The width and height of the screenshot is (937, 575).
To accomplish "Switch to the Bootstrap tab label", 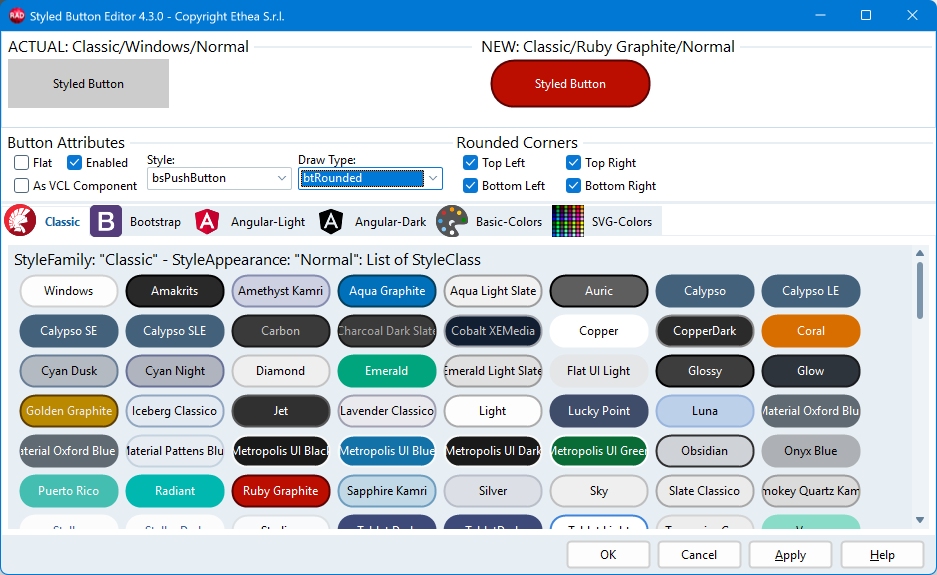I will click(155, 222).
